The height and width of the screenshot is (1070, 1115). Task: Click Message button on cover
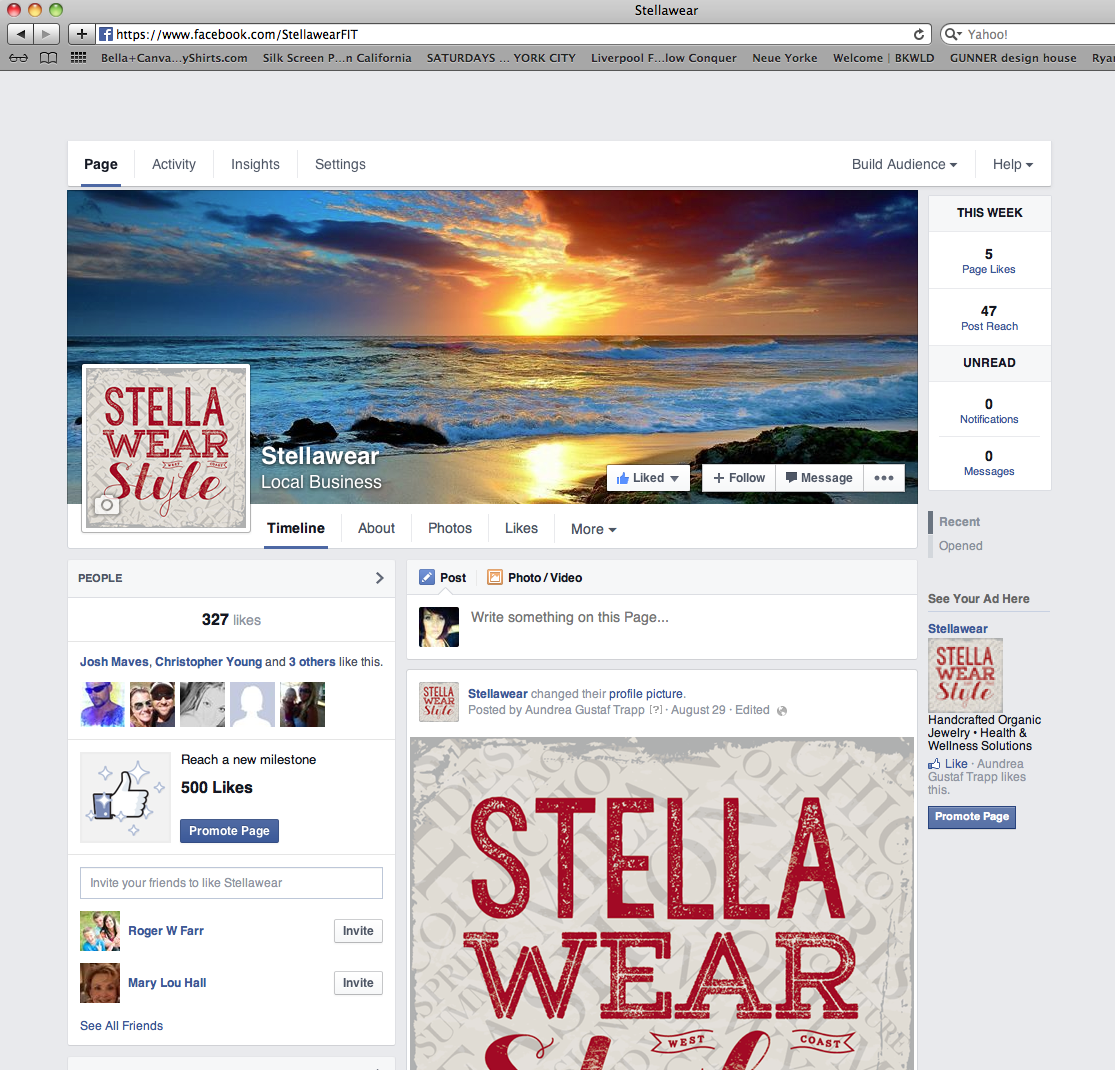coord(819,478)
